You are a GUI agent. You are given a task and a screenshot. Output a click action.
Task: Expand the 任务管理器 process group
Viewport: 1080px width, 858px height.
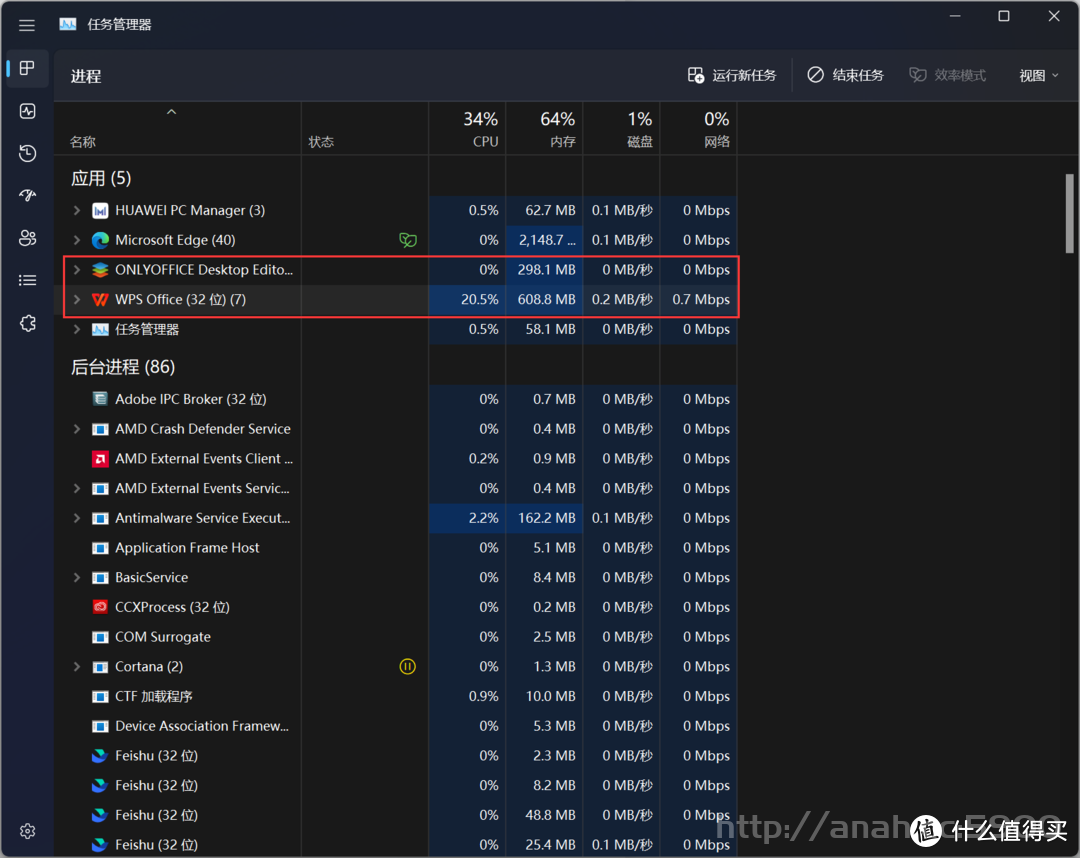[76, 329]
